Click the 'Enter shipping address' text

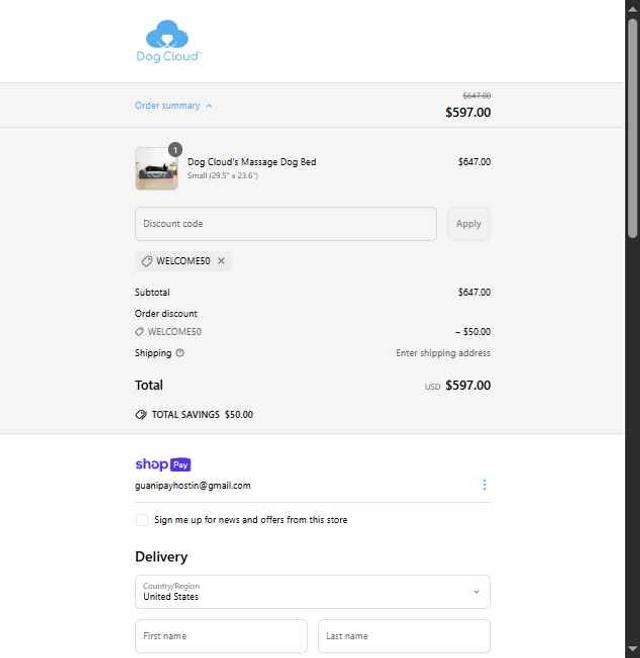[443, 353]
